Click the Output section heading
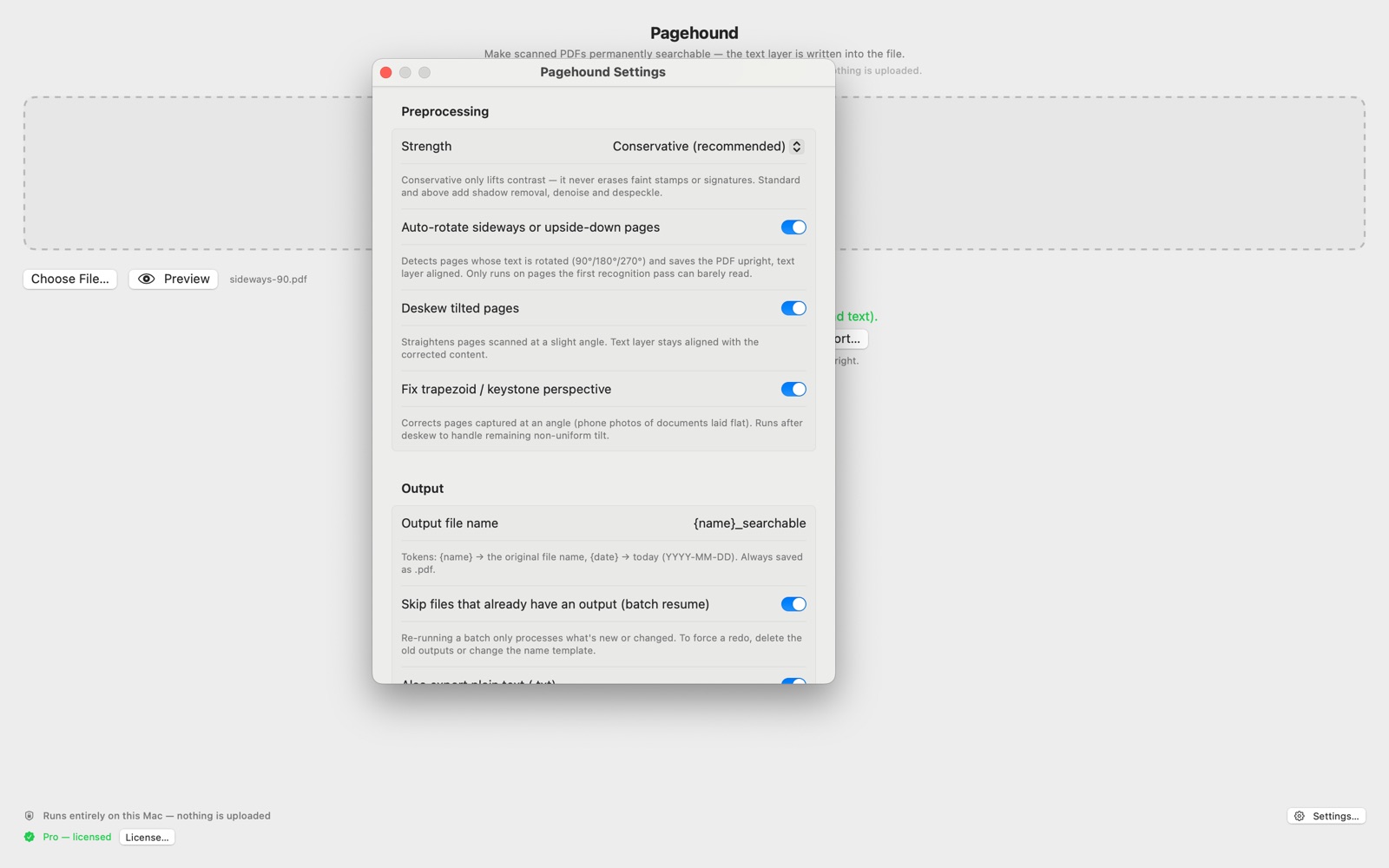This screenshot has height=868, width=1389. click(422, 489)
